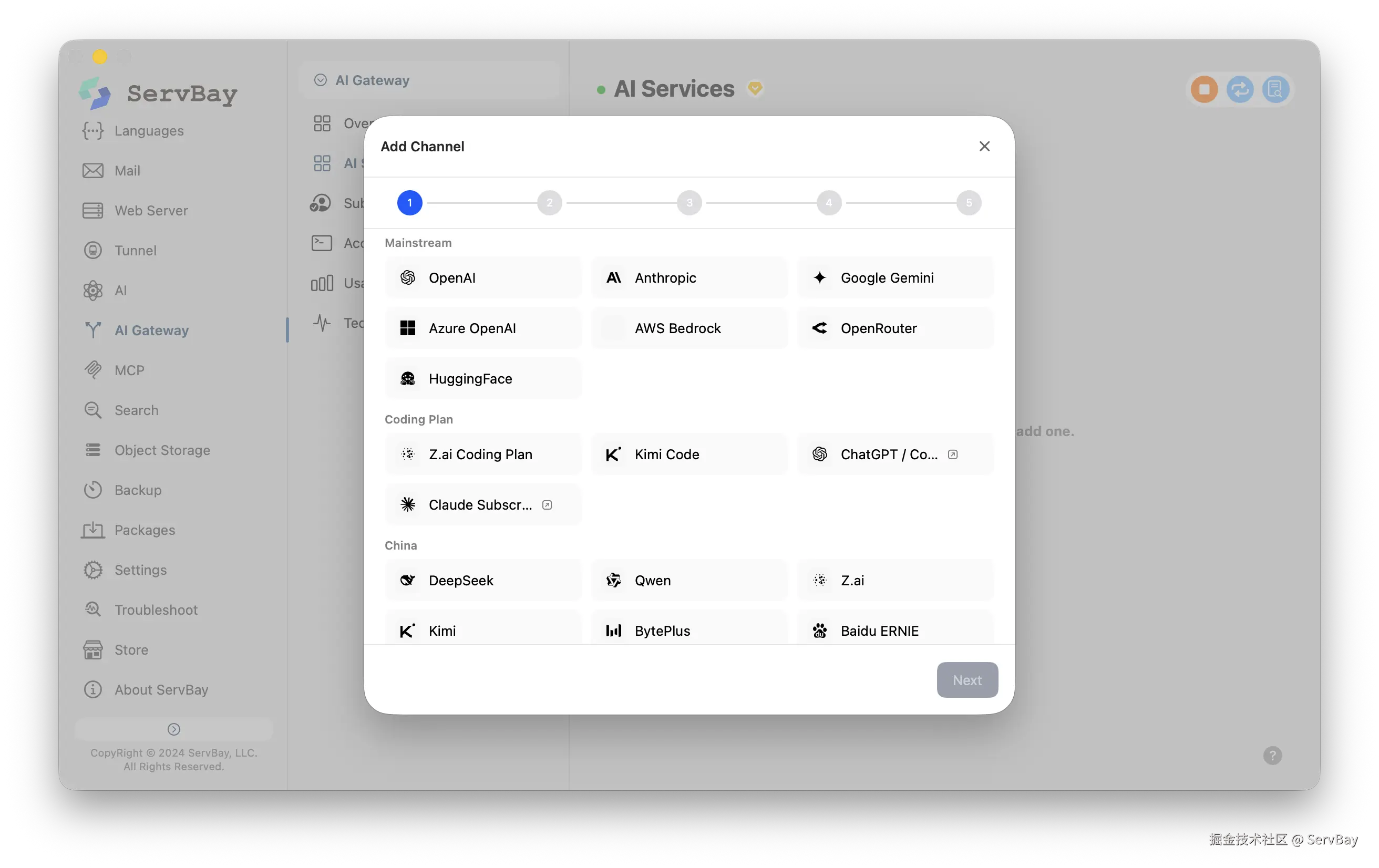Collapse the sidebar with the arrow button
The image size is (1379, 868).
coord(173,729)
